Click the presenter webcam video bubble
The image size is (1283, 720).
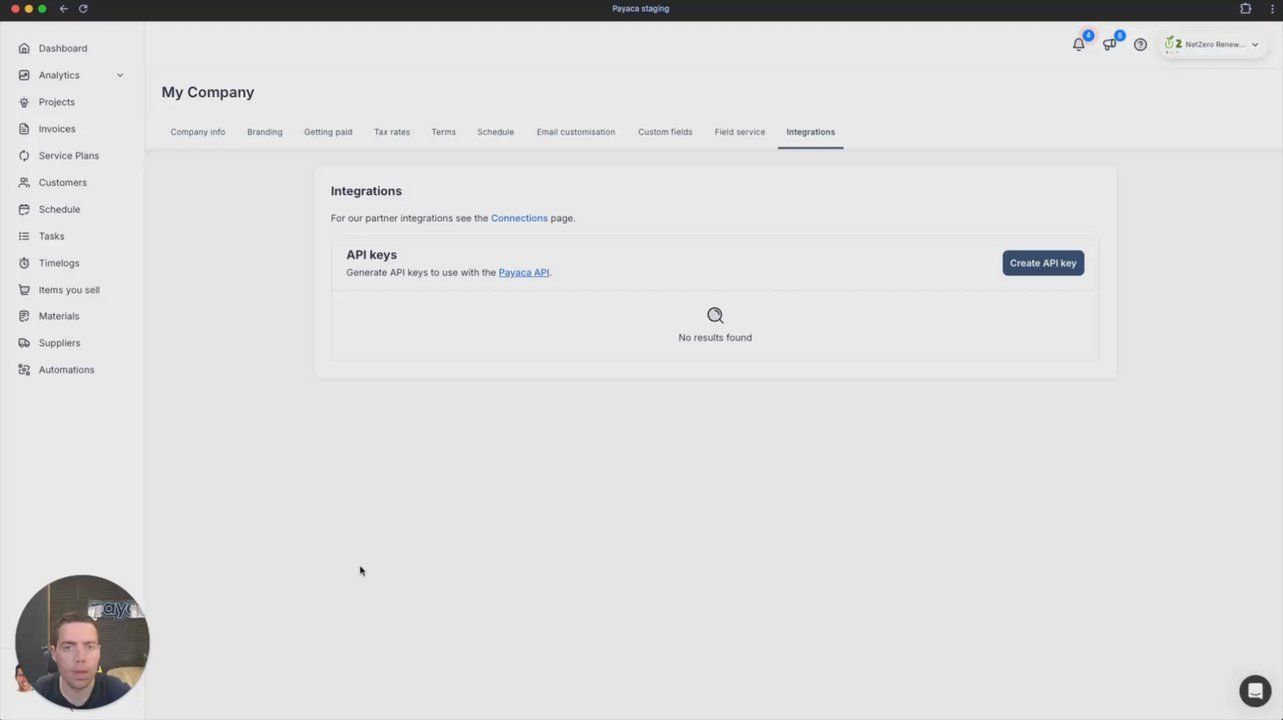coord(82,642)
